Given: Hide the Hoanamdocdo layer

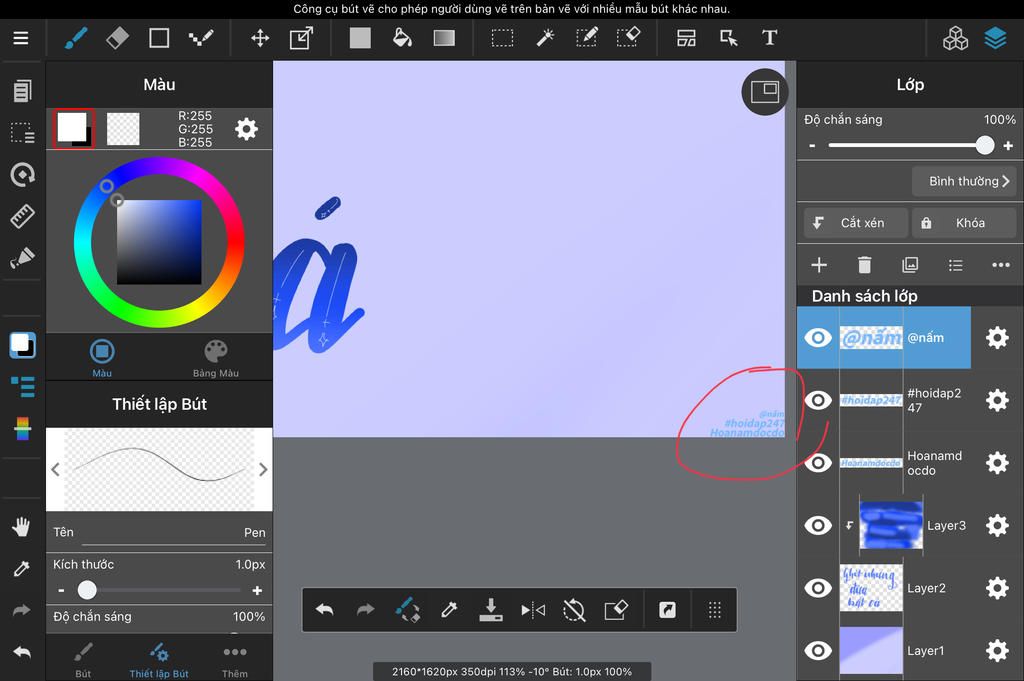Looking at the screenshot, I should coord(818,462).
